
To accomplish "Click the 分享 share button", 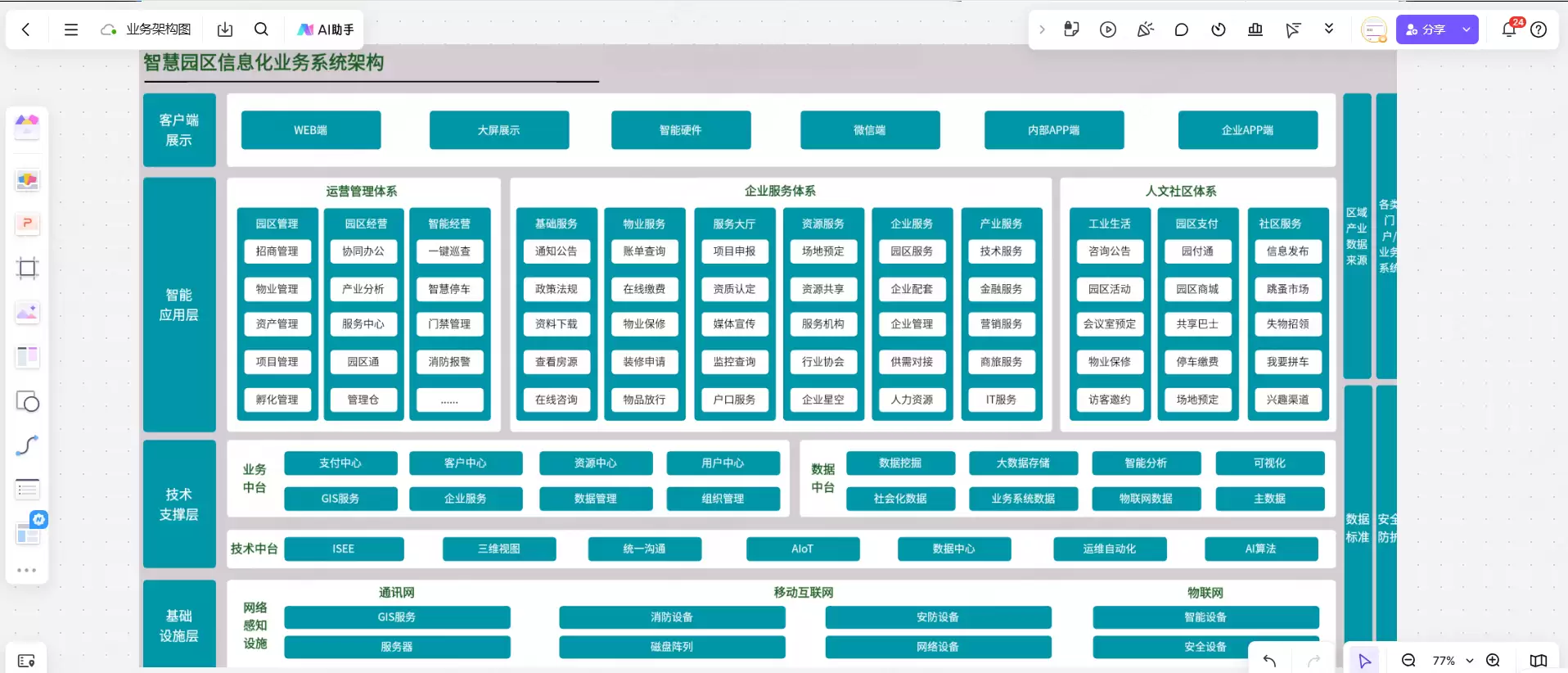I will pos(1426,29).
